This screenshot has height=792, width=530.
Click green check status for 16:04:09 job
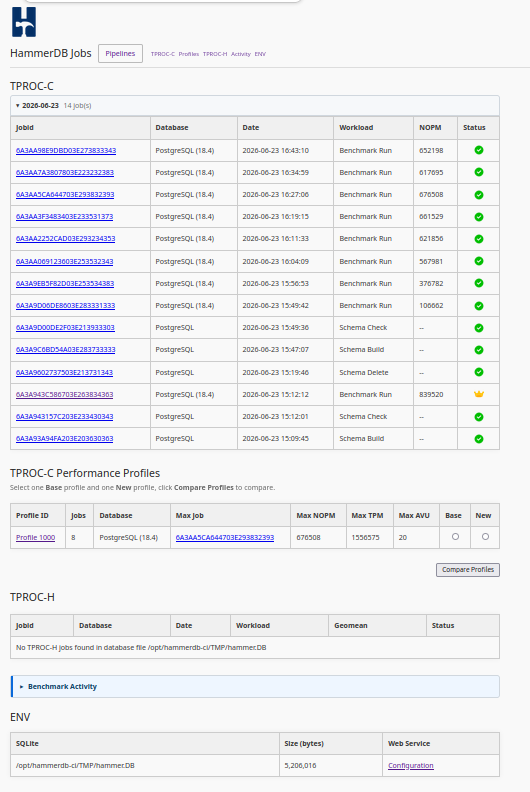[478, 261]
